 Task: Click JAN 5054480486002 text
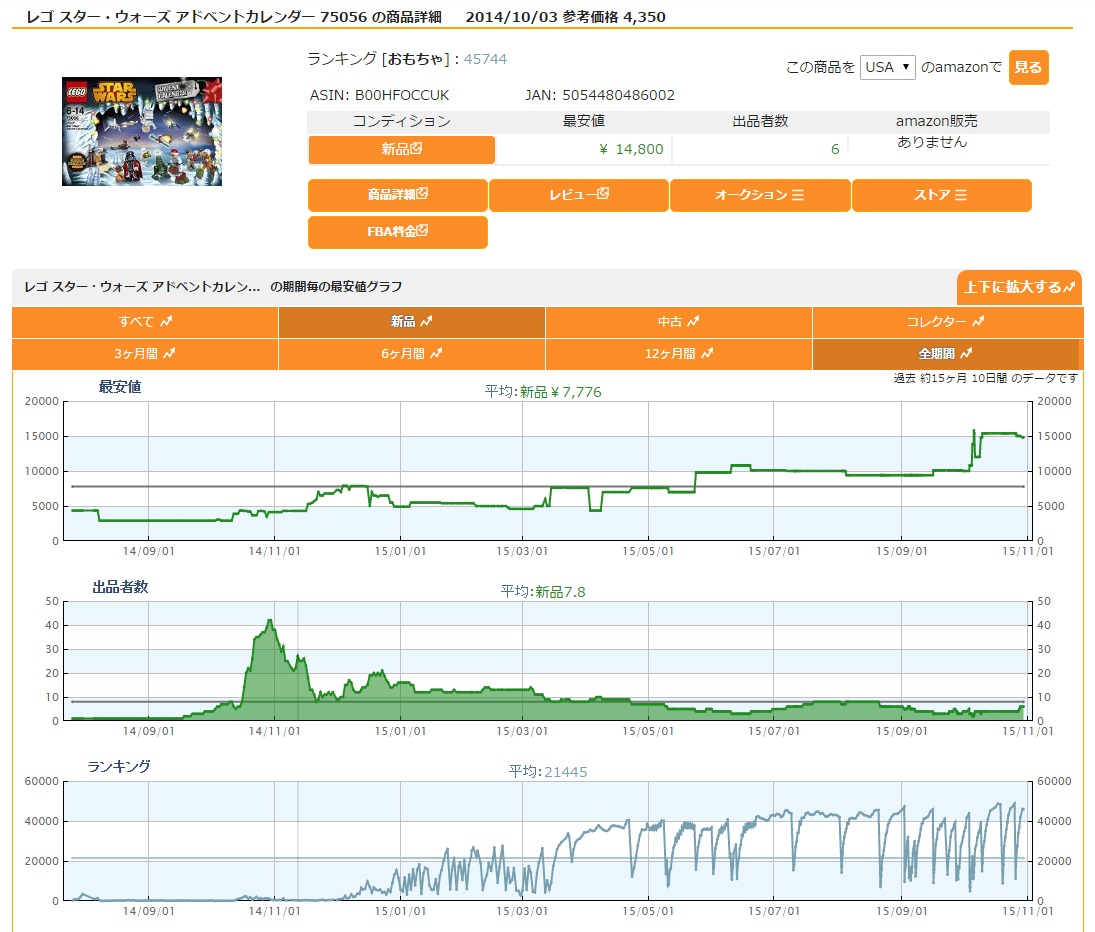click(x=600, y=95)
